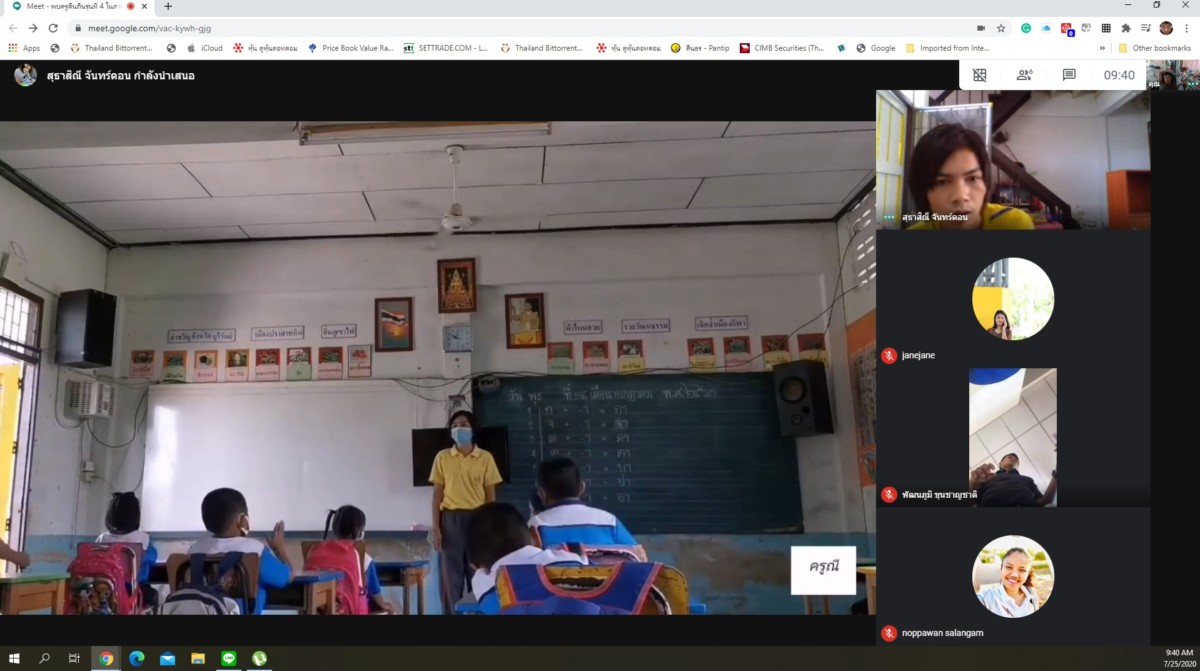Open iCloud bookmark

tap(204, 47)
